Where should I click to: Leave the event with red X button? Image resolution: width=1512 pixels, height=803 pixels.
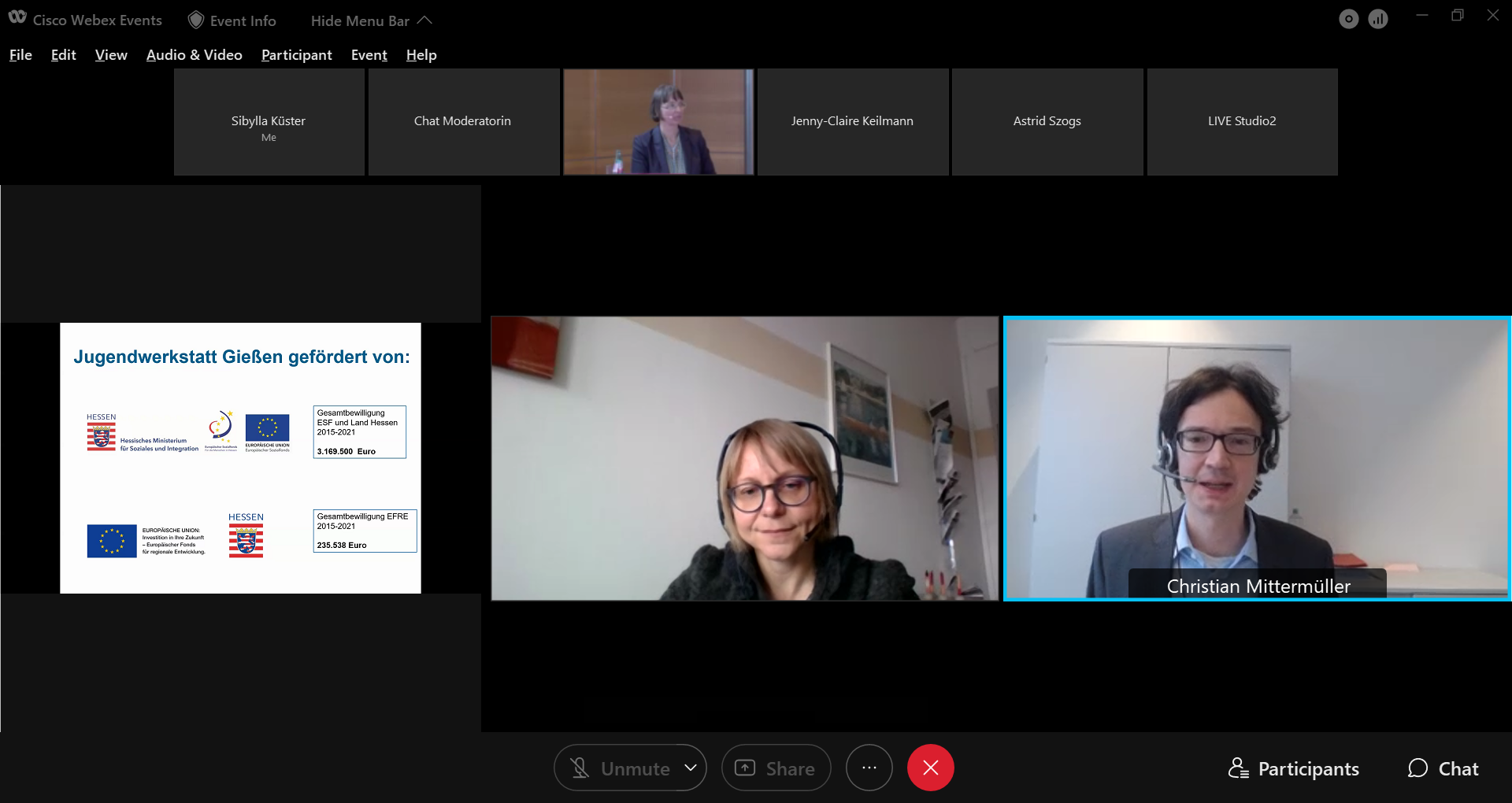pyautogui.click(x=931, y=768)
